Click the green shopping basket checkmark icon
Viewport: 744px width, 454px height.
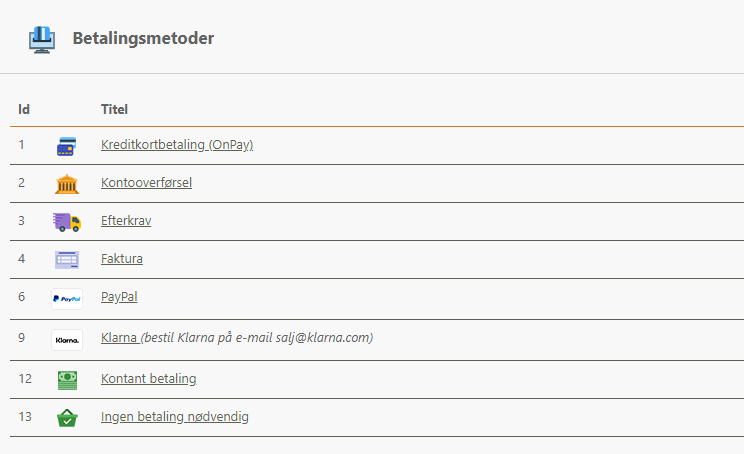[67, 418]
